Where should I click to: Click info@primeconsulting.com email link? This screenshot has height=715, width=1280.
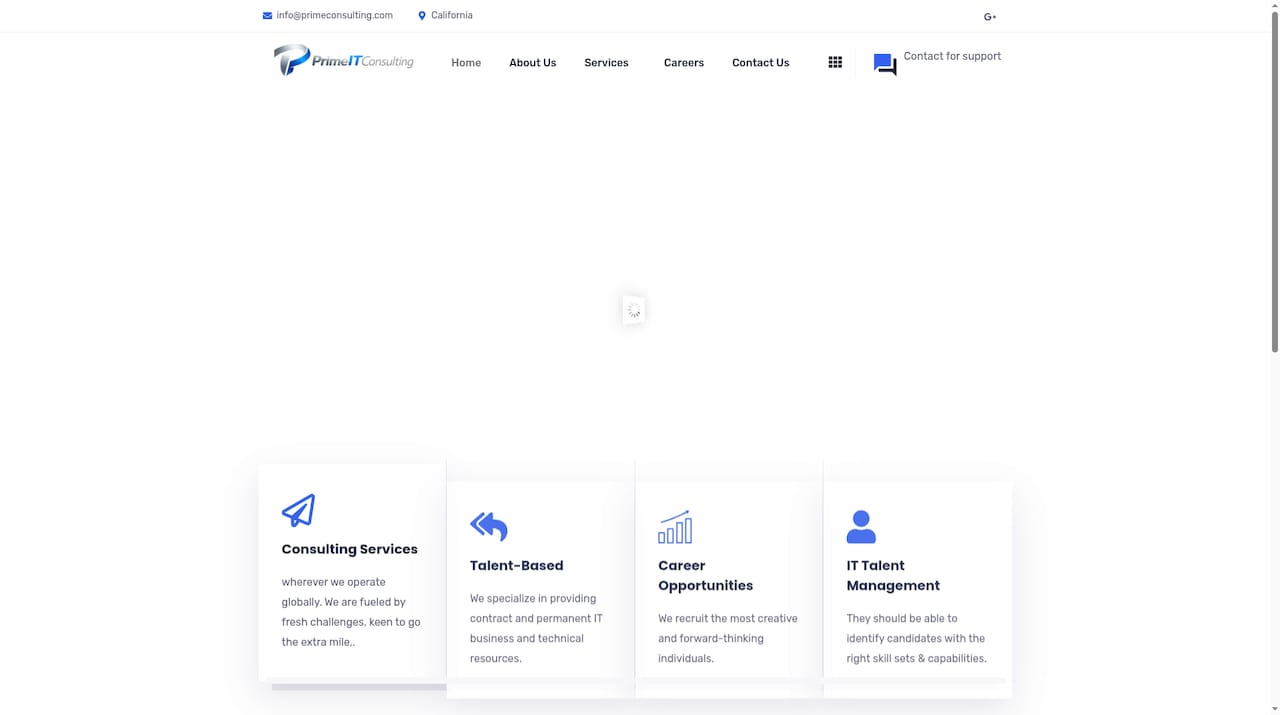335,16
